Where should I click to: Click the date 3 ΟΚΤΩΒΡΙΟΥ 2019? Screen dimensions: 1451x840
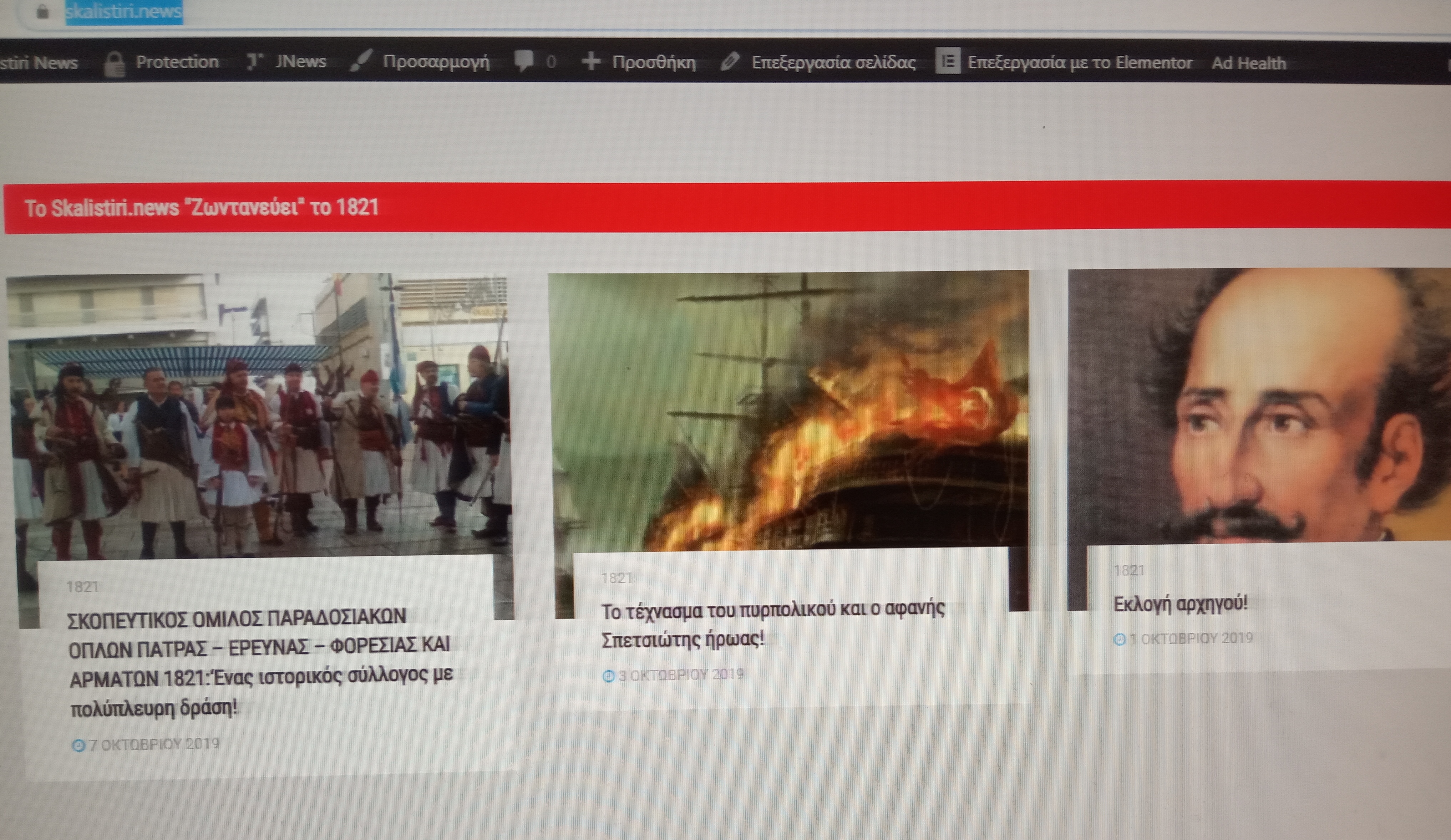681,675
